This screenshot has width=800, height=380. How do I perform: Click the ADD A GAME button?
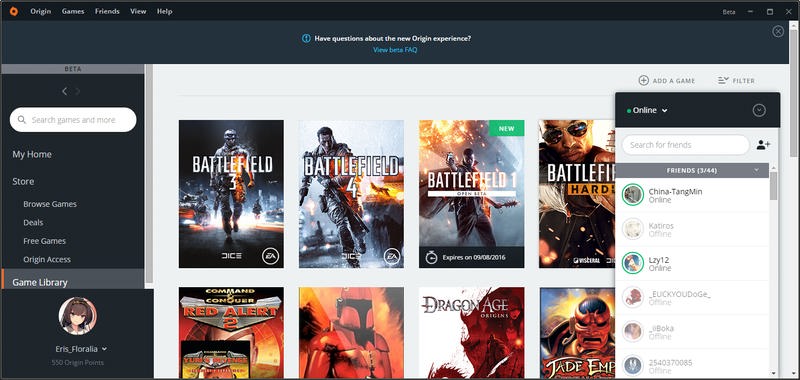667,81
